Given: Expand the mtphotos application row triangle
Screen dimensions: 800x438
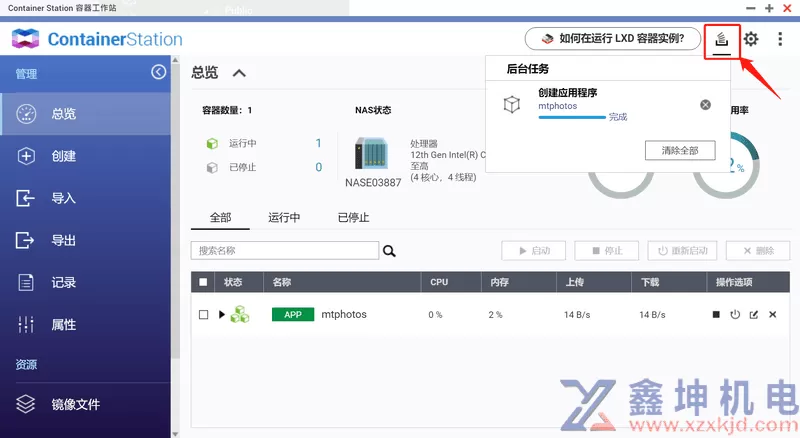Looking at the screenshot, I should point(222,315).
